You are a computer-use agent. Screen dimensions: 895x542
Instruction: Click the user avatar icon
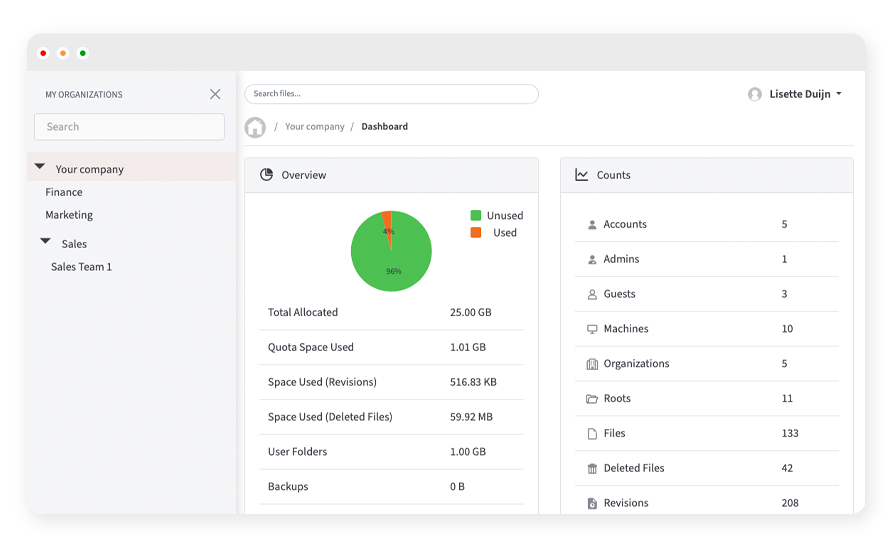[x=755, y=94]
